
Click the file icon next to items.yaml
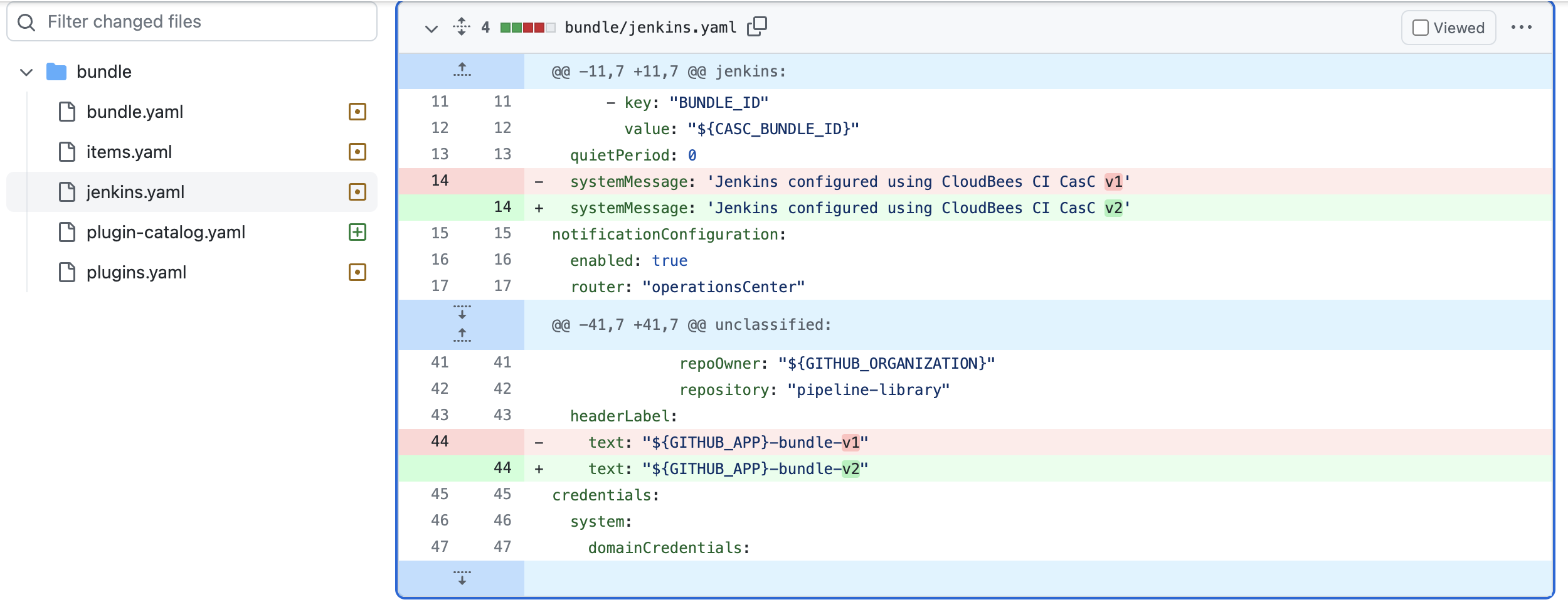click(66, 151)
